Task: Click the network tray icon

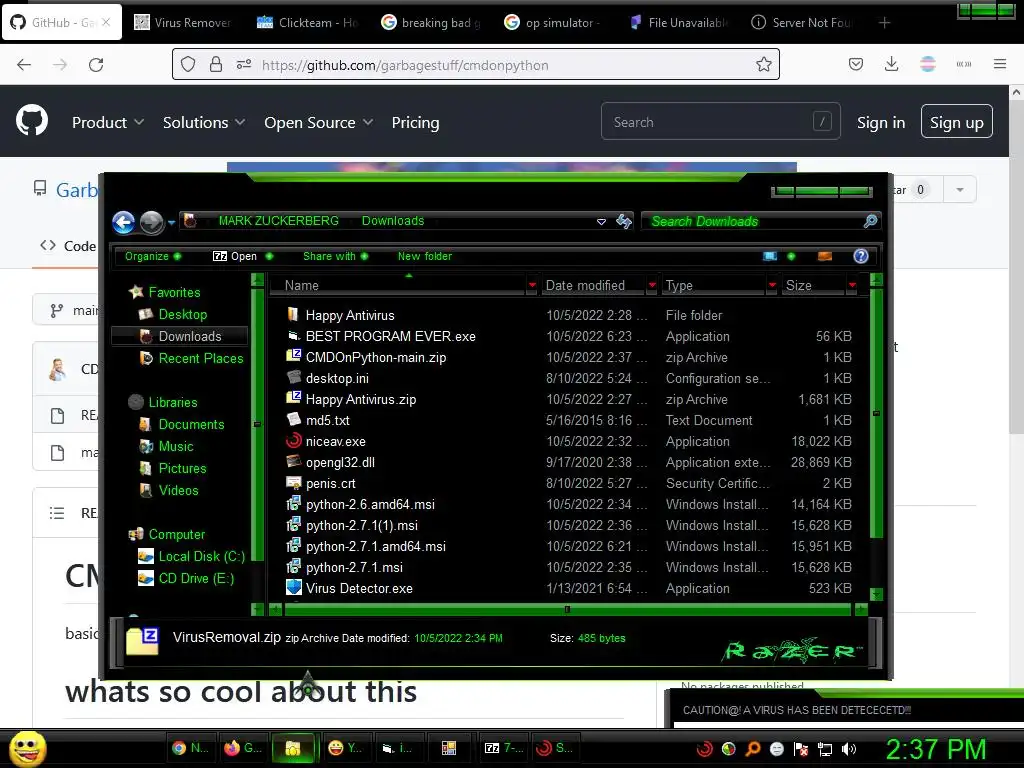Action: [x=825, y=749]
